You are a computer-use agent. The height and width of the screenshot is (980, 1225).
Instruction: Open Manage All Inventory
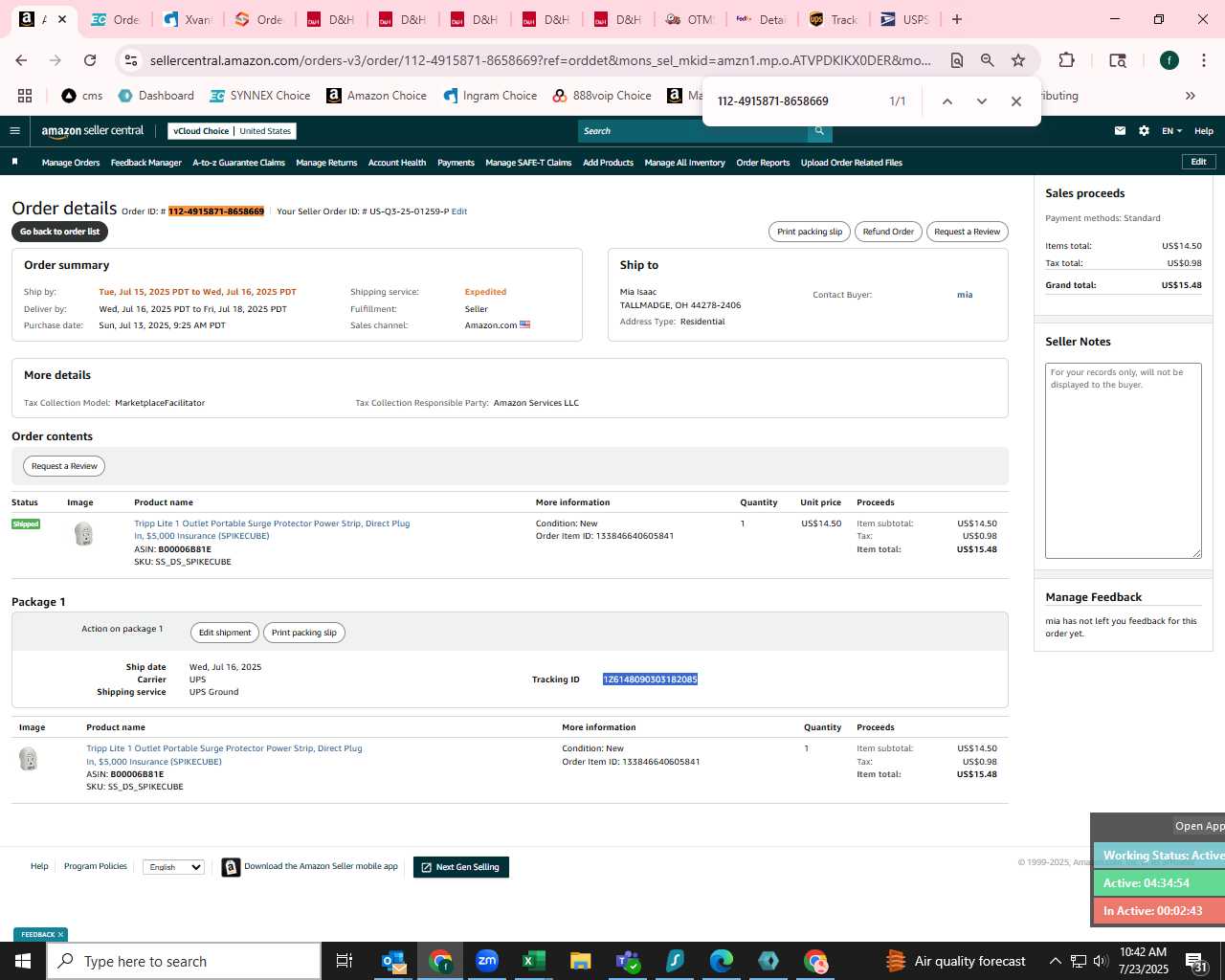tap(684, 163)
